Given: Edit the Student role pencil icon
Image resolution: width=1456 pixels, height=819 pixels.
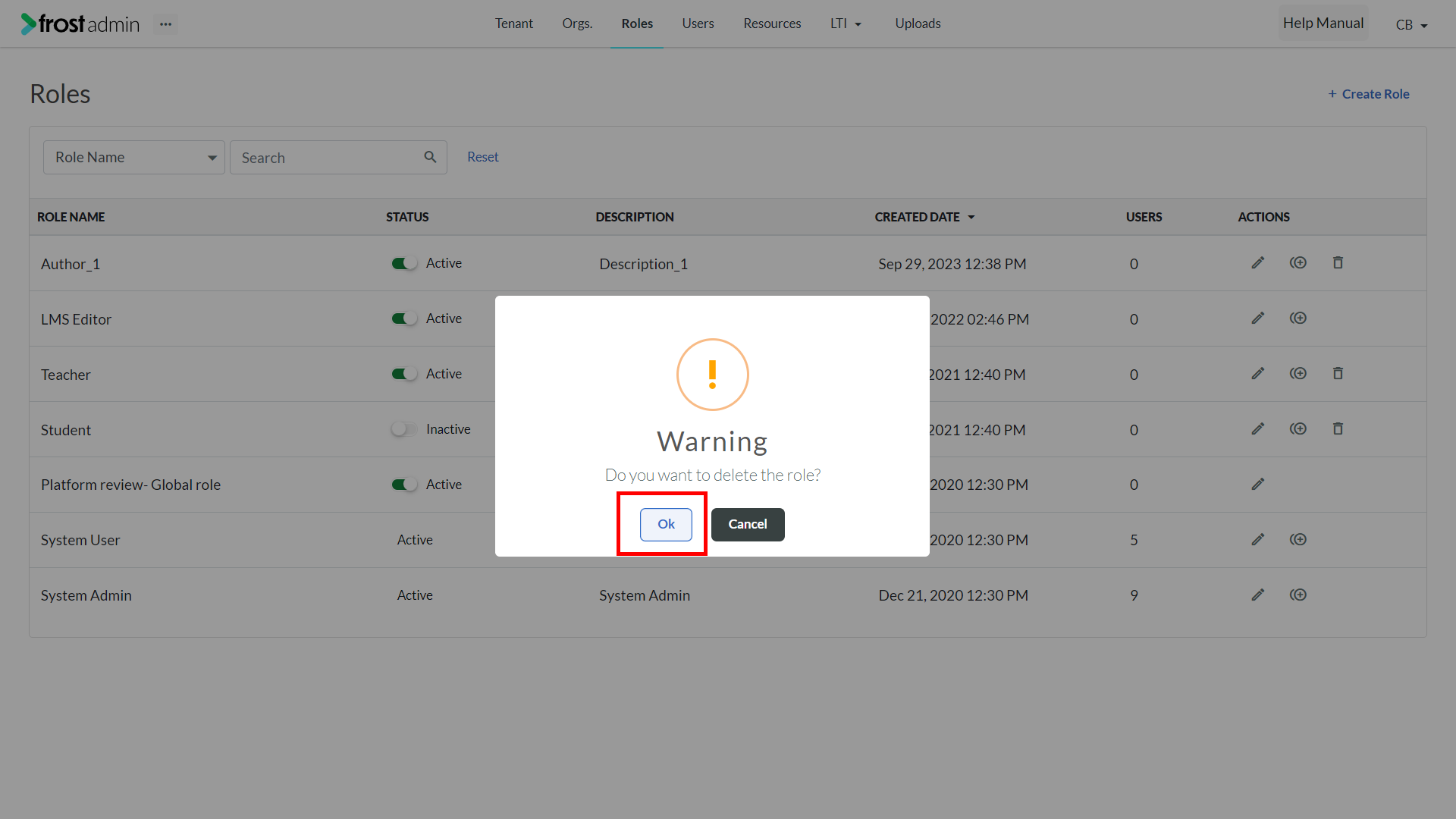Looking at the screenshot, I should click(1258, 428).
